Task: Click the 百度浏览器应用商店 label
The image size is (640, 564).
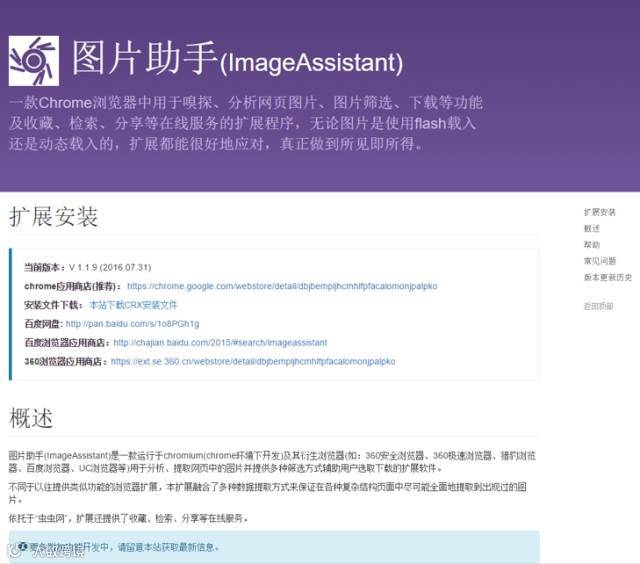Action: tap(67, 342)
